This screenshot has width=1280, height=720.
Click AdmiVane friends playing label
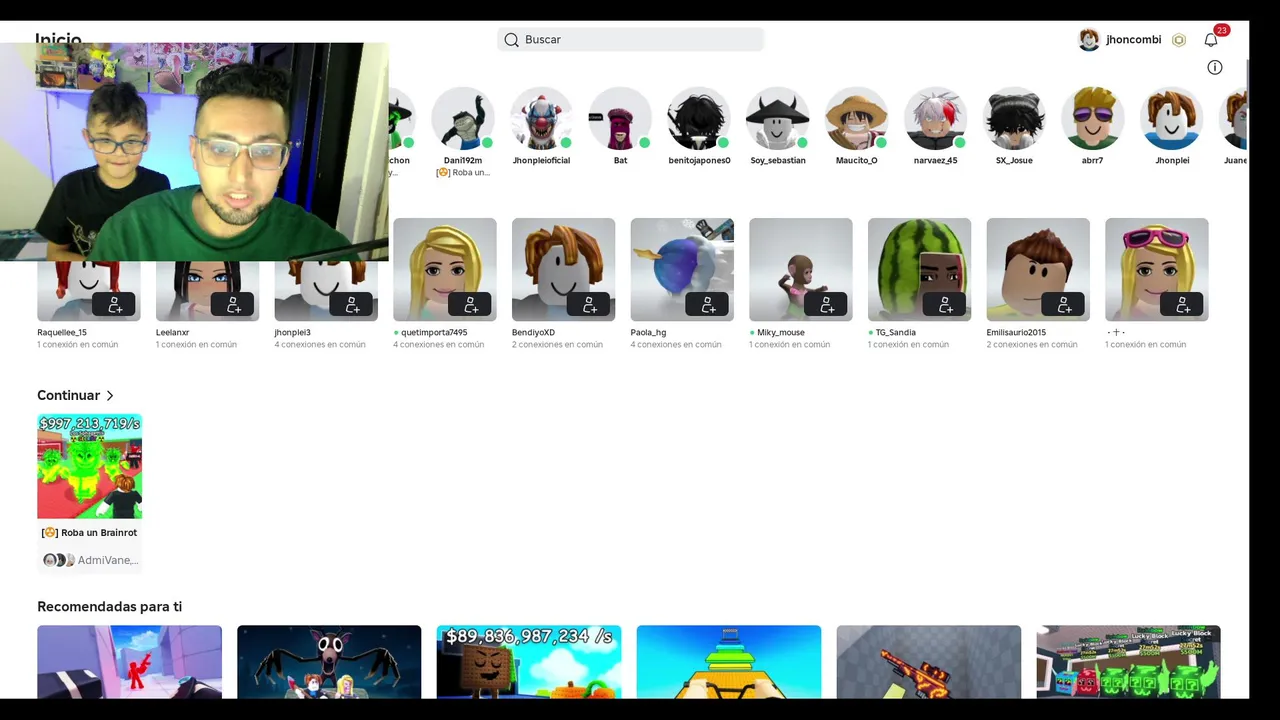108,560
